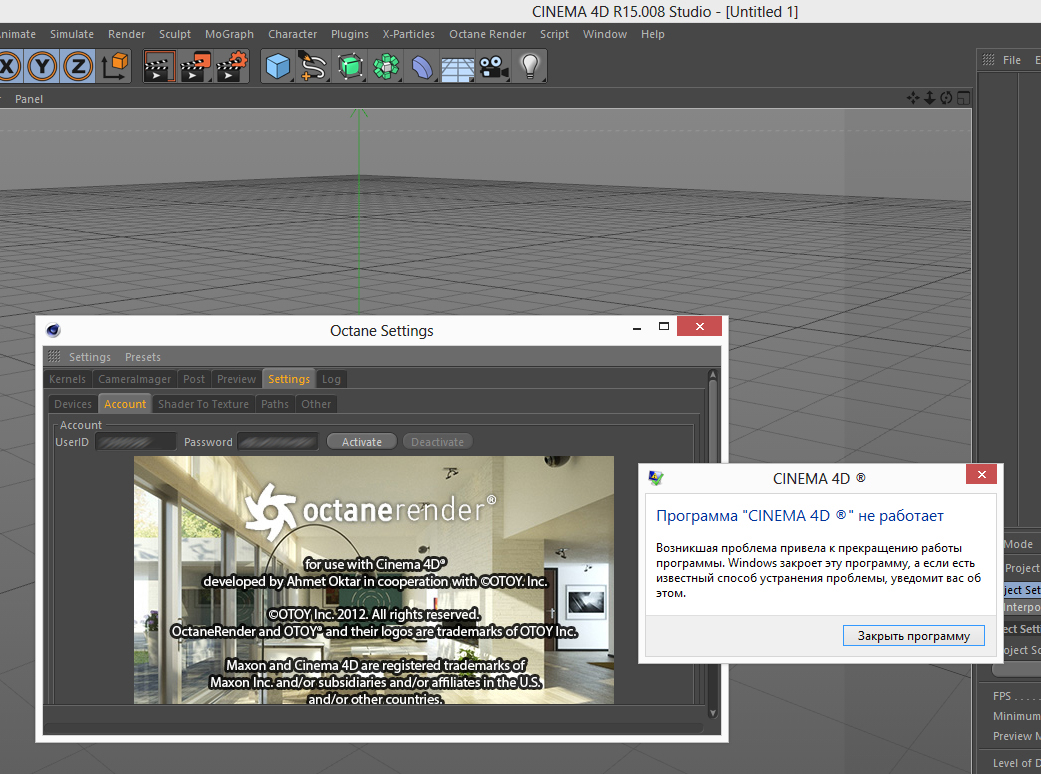
Task: Click the right panel grip icon beside File
Action: tap(988, 60)
